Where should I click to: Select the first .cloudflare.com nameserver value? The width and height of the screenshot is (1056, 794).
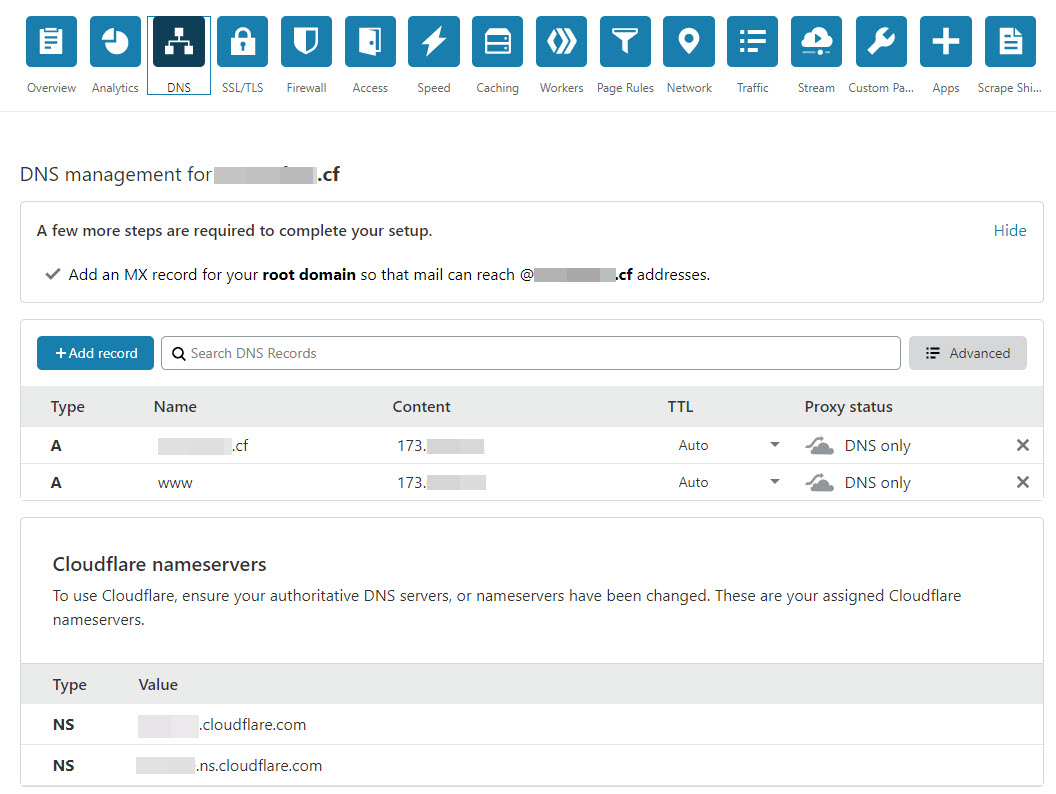tap(222, 725)
